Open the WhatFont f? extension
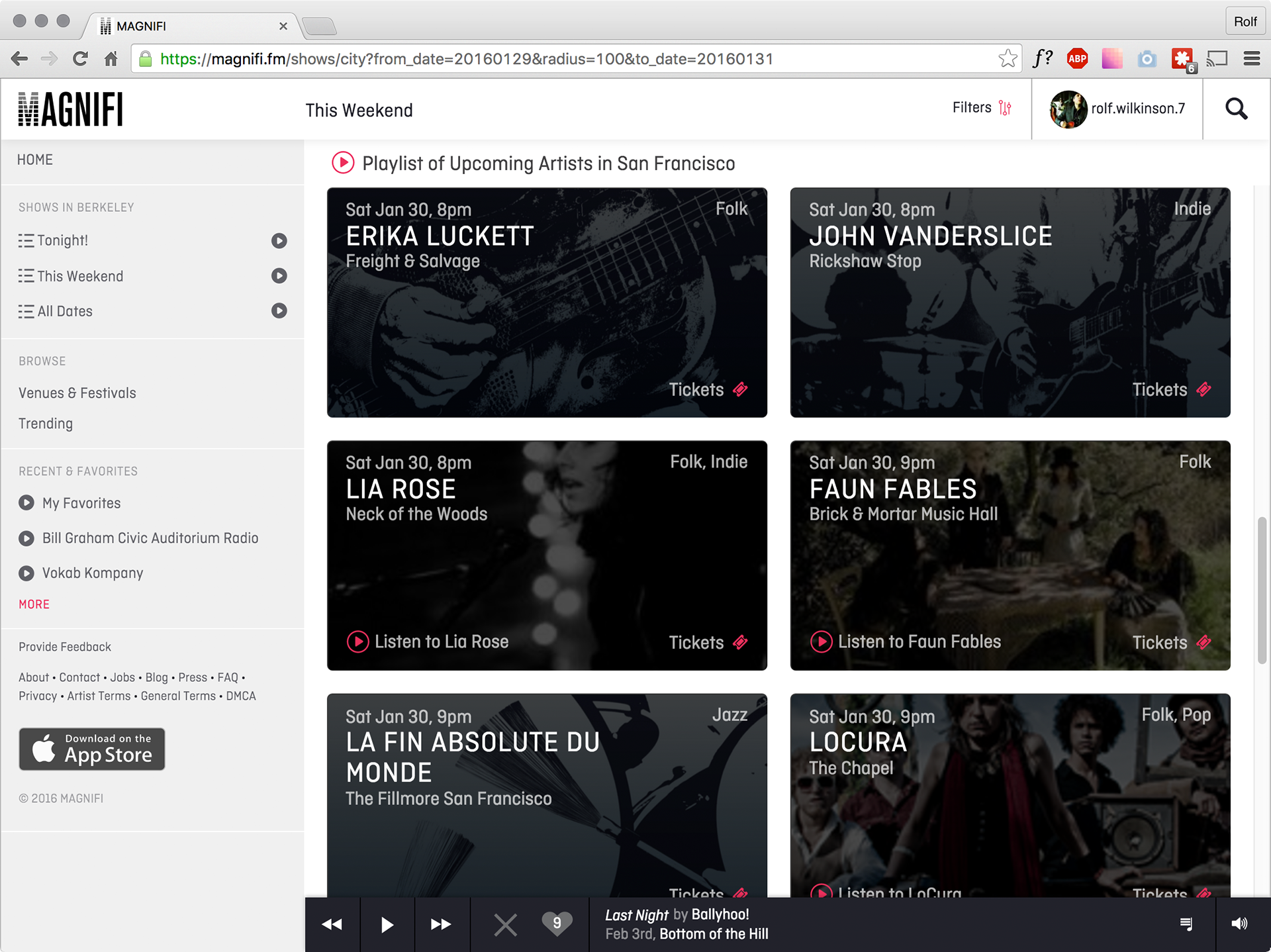 coord(1043,58)
